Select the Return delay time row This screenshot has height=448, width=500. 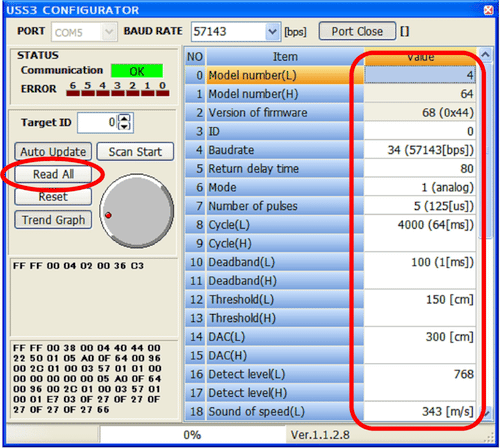tap(330, 169)
